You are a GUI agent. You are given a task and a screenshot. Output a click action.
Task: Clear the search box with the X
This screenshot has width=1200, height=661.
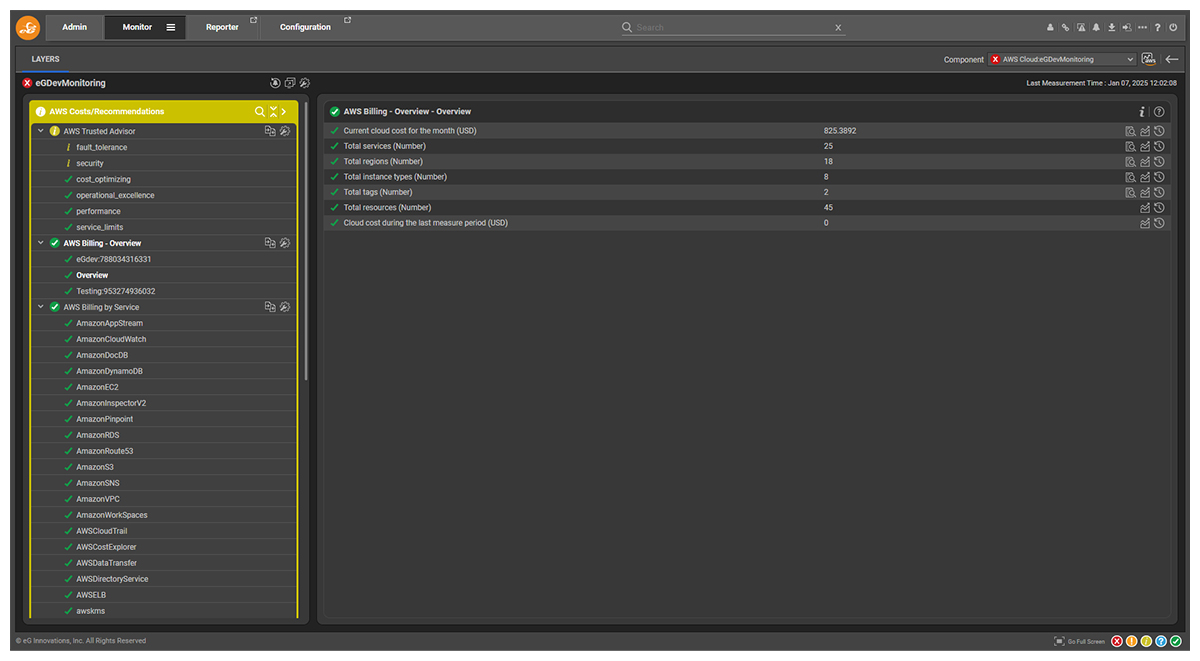[x=838, y=27]
